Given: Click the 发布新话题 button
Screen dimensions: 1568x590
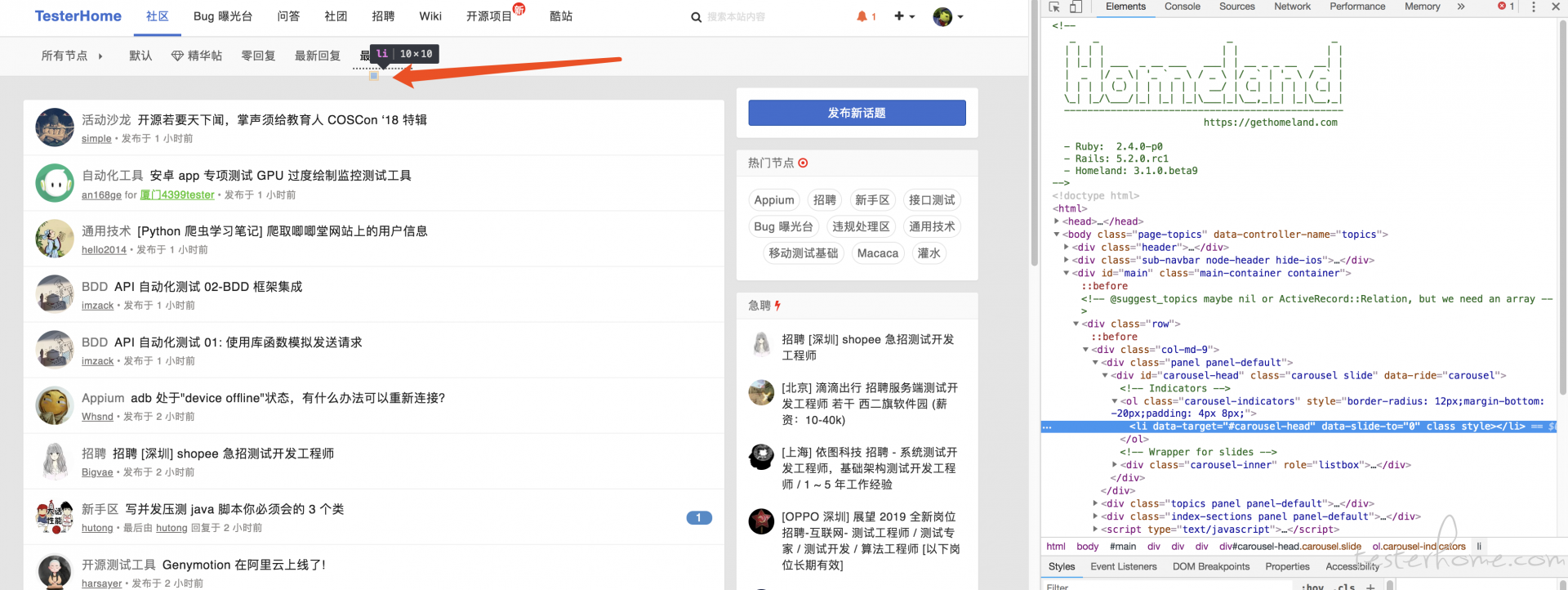Looking at the screenshot, I should 857,113.
